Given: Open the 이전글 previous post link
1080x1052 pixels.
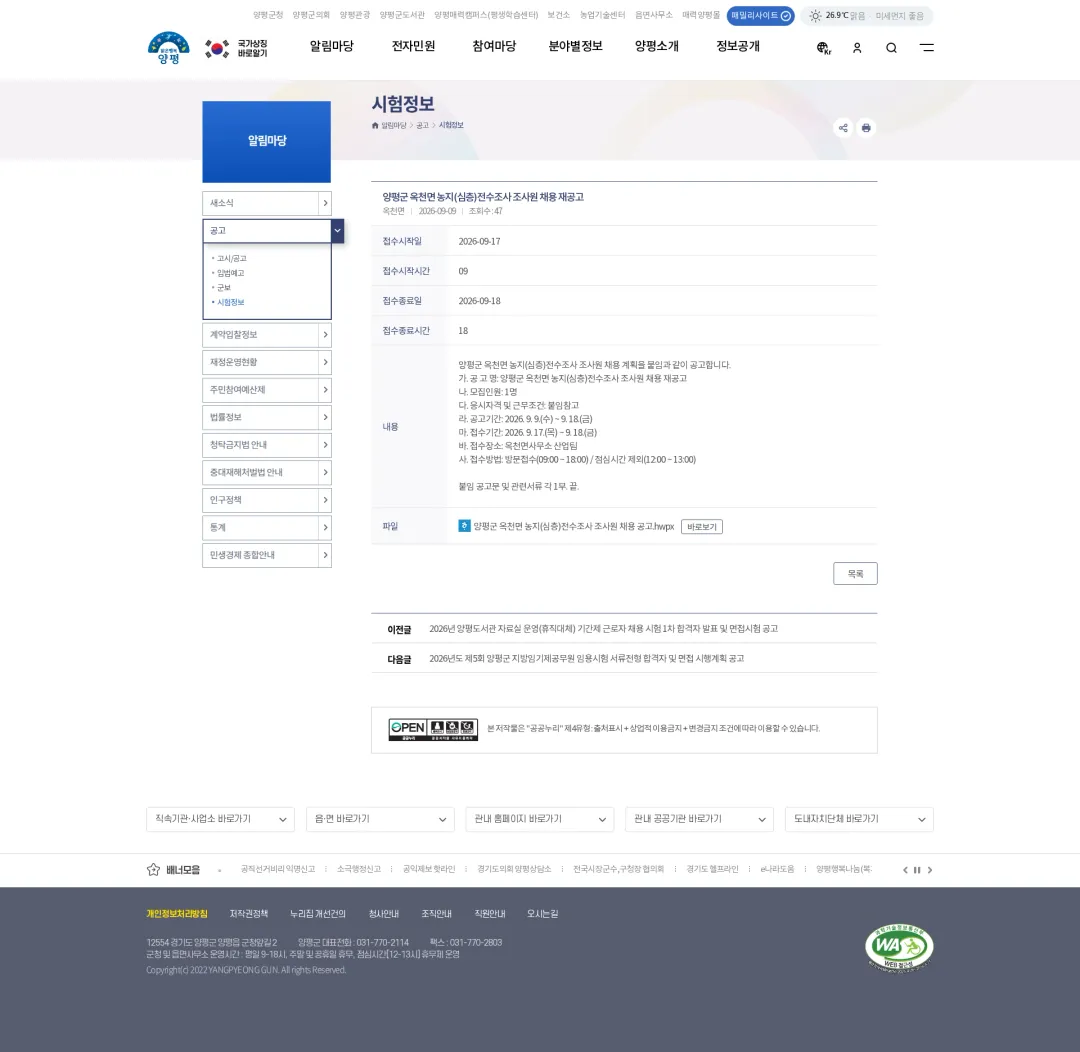Looking at the screenshot, I should click(x=603, y=629).
